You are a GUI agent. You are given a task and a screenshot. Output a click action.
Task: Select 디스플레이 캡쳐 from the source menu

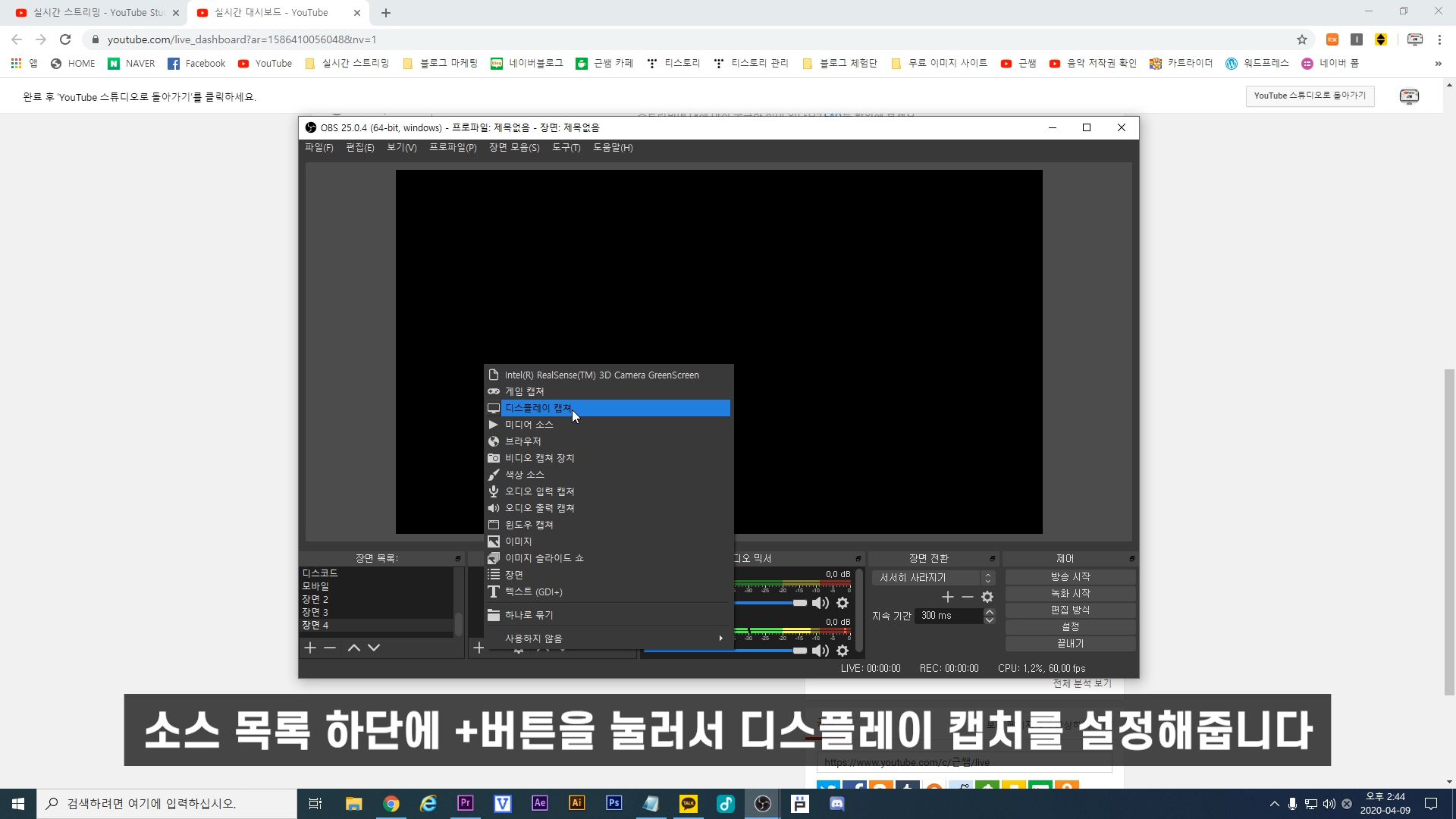538,408
